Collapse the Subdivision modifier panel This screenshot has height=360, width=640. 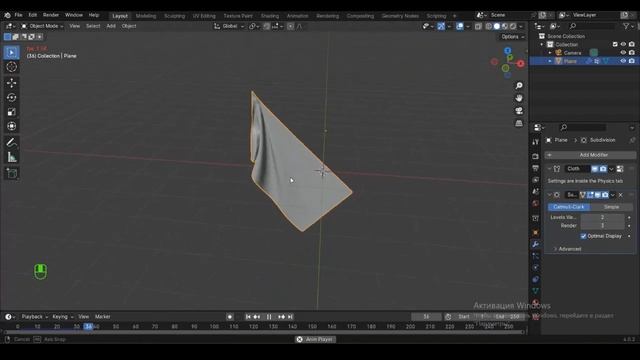pyautogui.click(x=549, y=195)
